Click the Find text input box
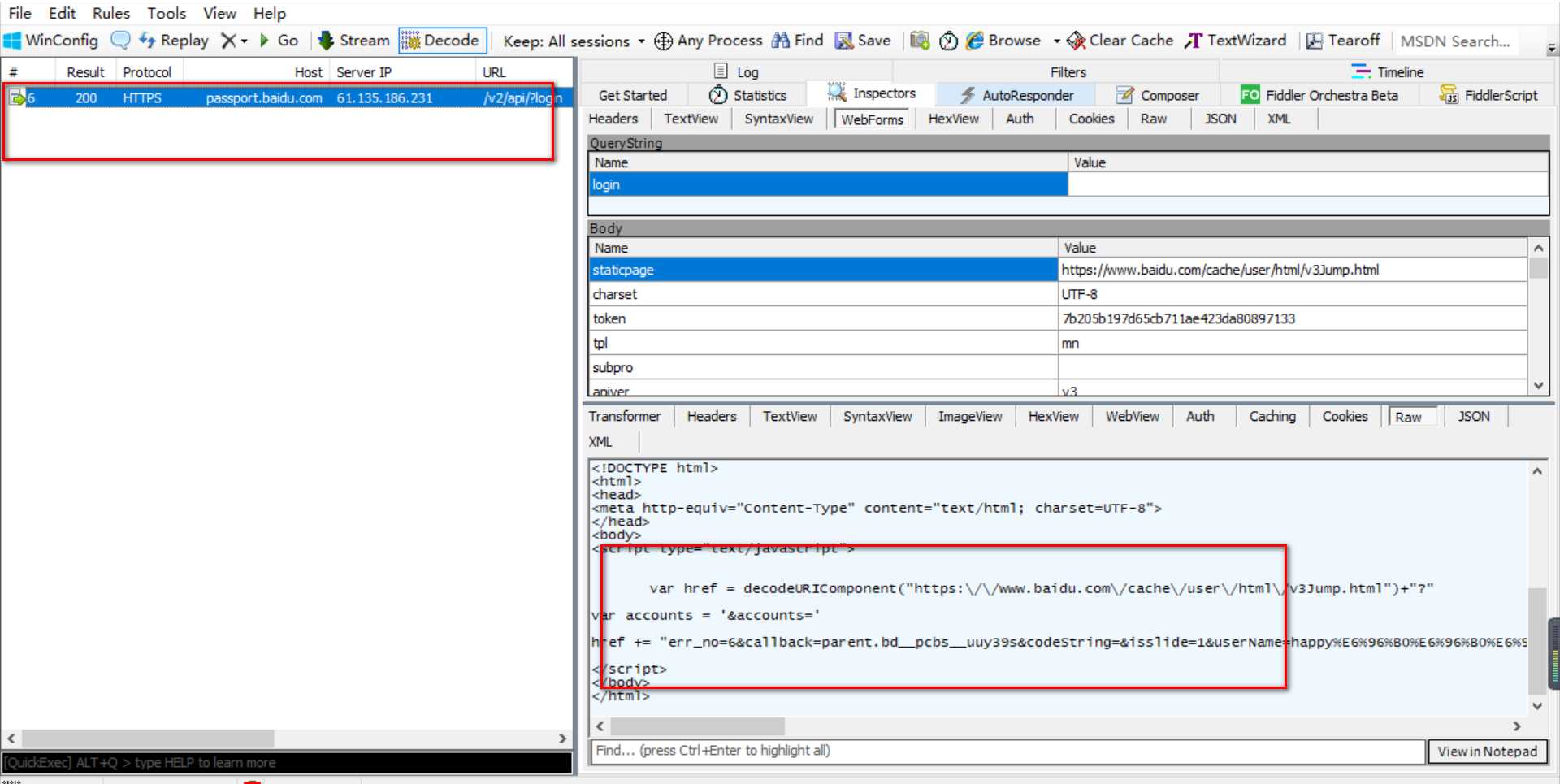This screenshot has width=1560, height=784. [1007, 750]
